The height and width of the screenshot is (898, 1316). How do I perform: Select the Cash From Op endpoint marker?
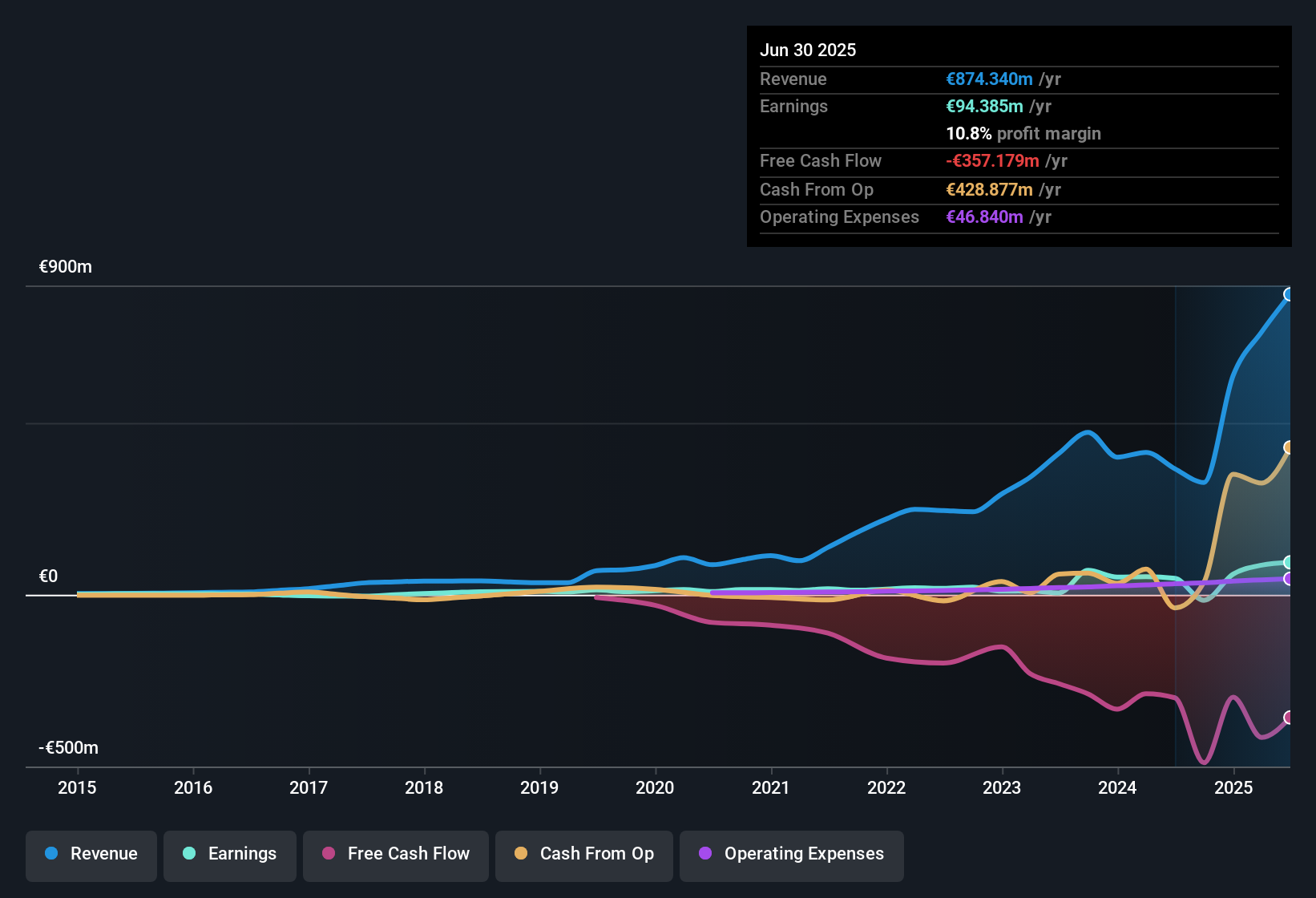pyautogui.click(x=1289, y=447)
